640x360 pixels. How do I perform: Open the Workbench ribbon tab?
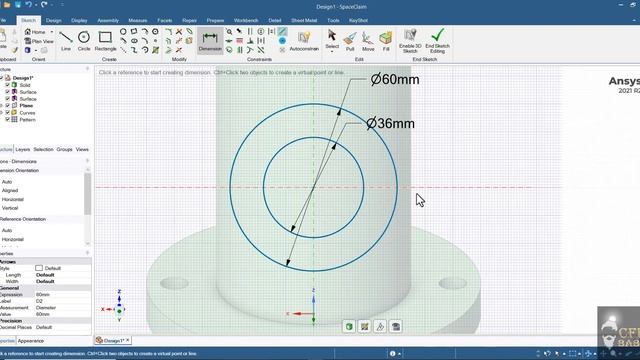tap(246, 20)
